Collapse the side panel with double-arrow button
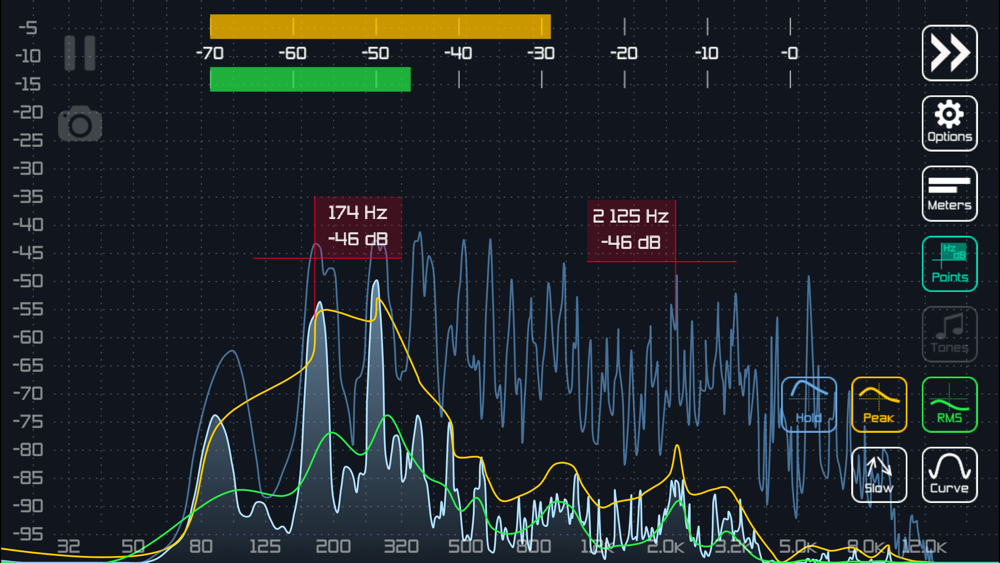 pyautogui.click(x=949, y=53)
